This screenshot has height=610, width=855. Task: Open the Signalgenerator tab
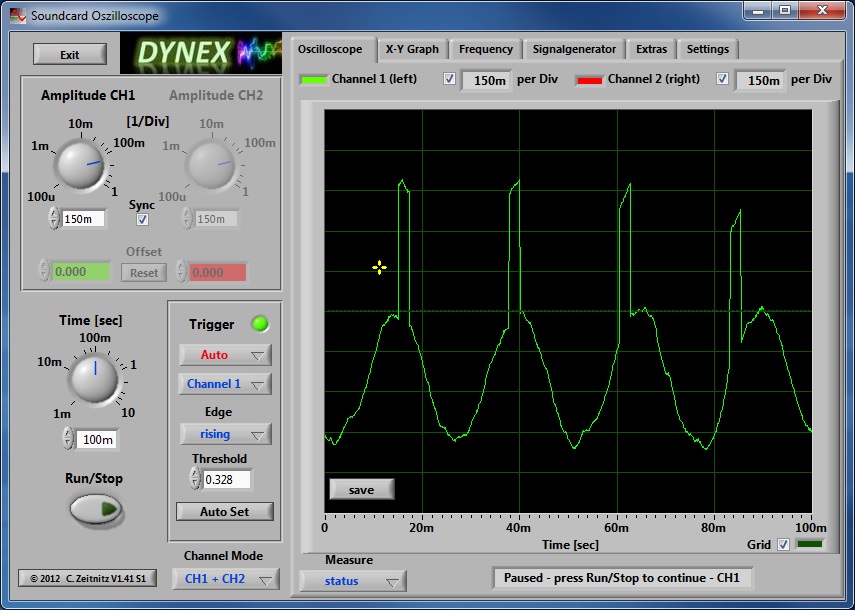click(x=574, y=49)
